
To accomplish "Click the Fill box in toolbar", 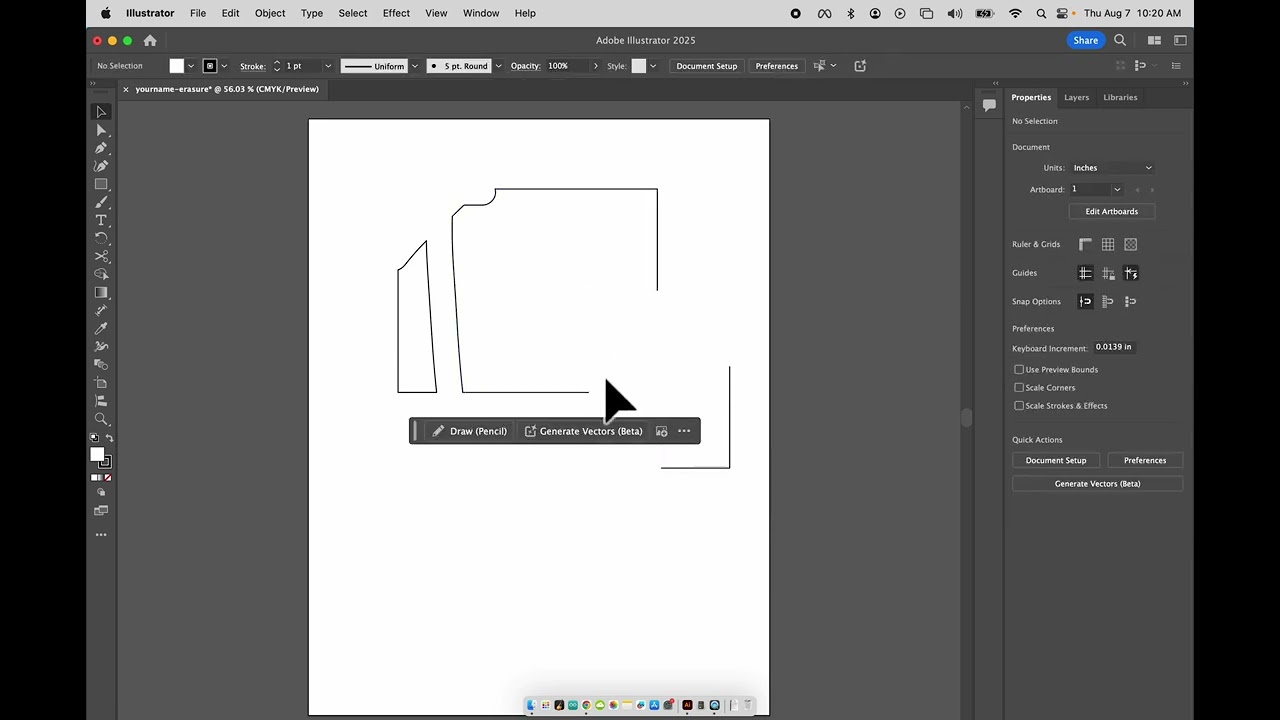I will pyautogui.click(x=97, y=455).
